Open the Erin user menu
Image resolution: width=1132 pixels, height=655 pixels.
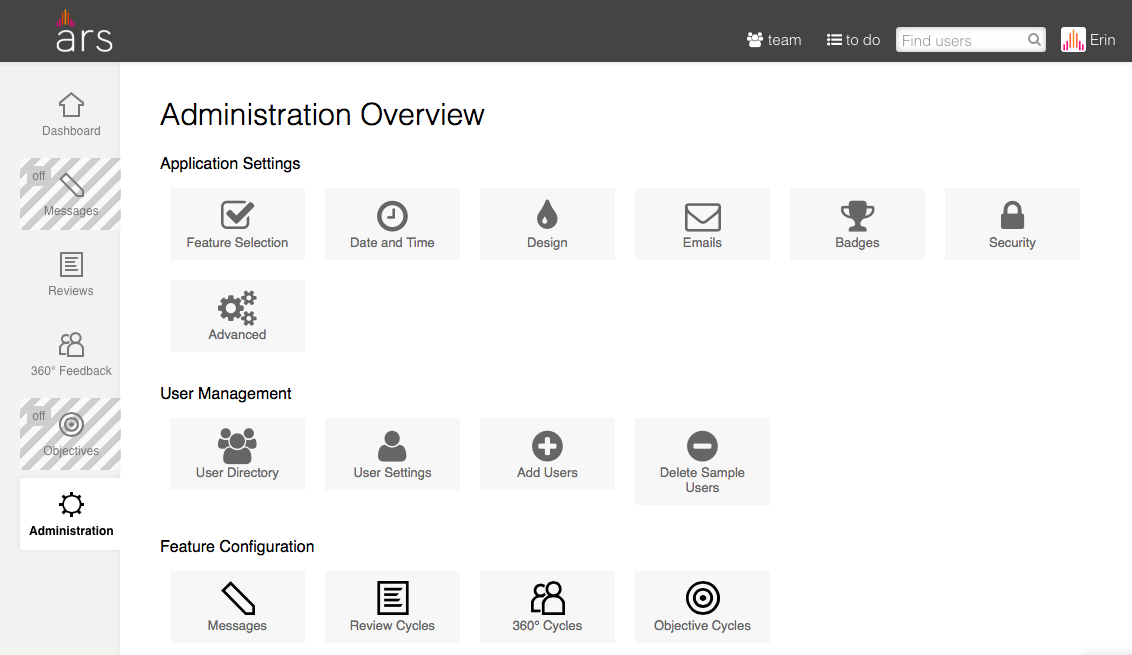point(1089,40)
